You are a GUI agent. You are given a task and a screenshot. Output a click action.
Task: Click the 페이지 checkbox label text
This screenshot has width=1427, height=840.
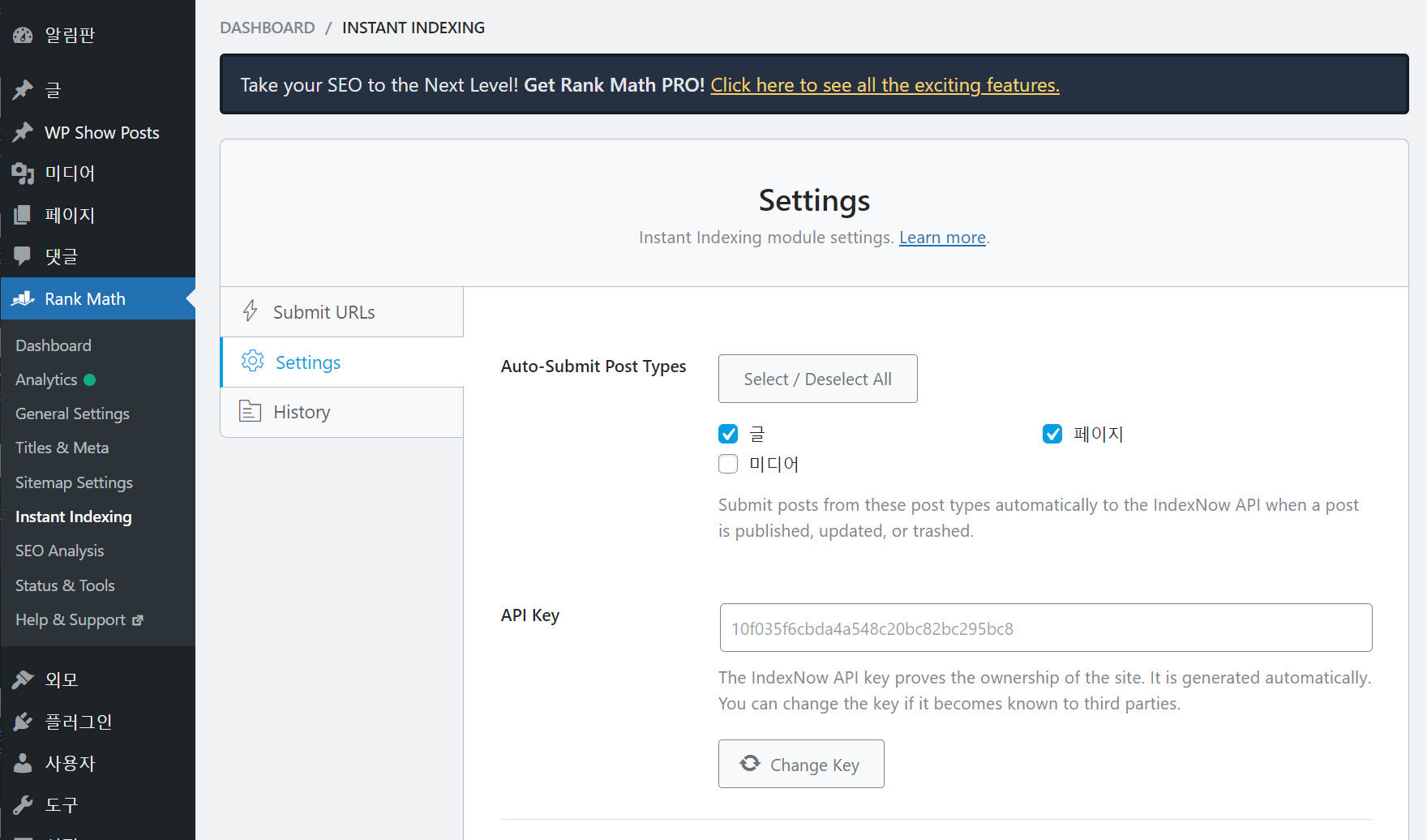pyautogui.click(x=1098, y=434)
